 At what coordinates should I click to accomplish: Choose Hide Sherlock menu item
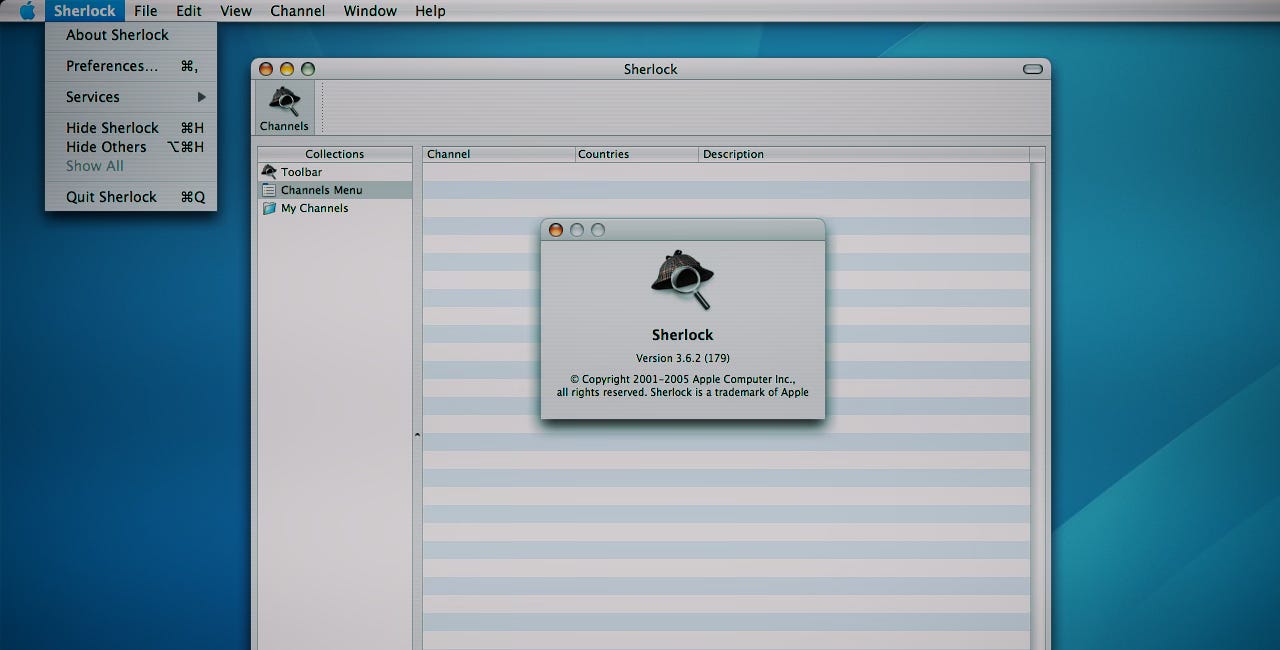131,128
